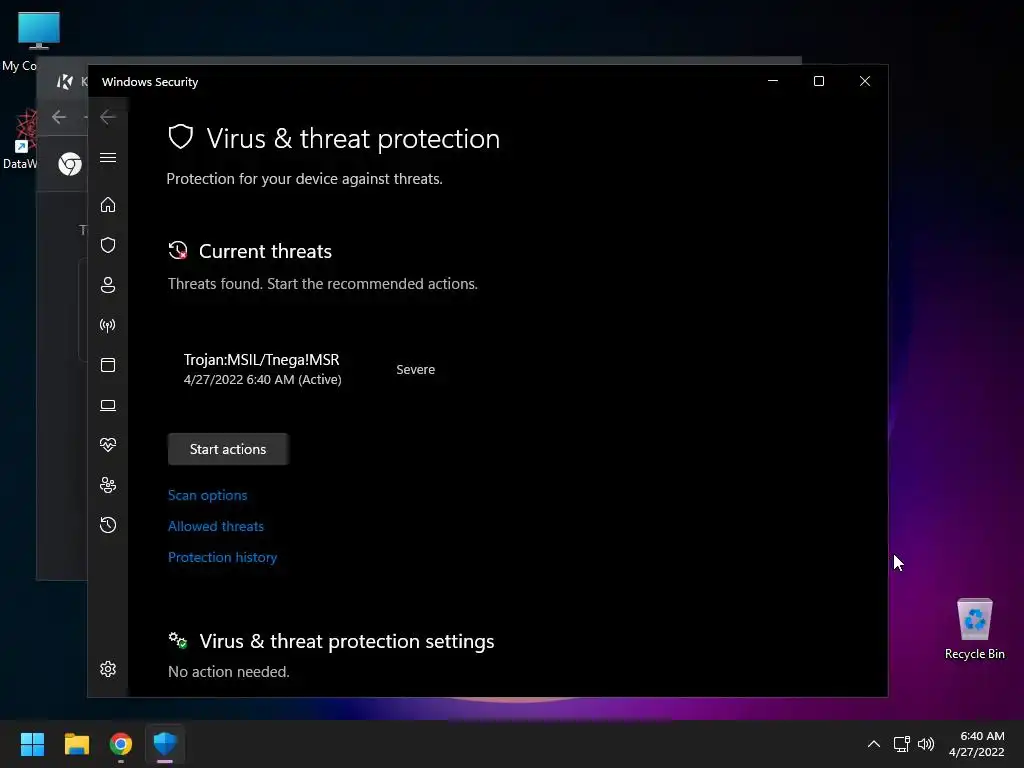The width and height of the screenshot is (1024, 768).
Task: Click Windows Security shield on taskbar
Action: tap(165, 744)
